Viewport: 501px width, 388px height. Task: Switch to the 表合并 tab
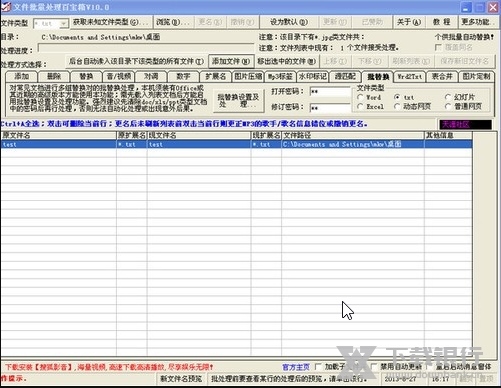442,76
